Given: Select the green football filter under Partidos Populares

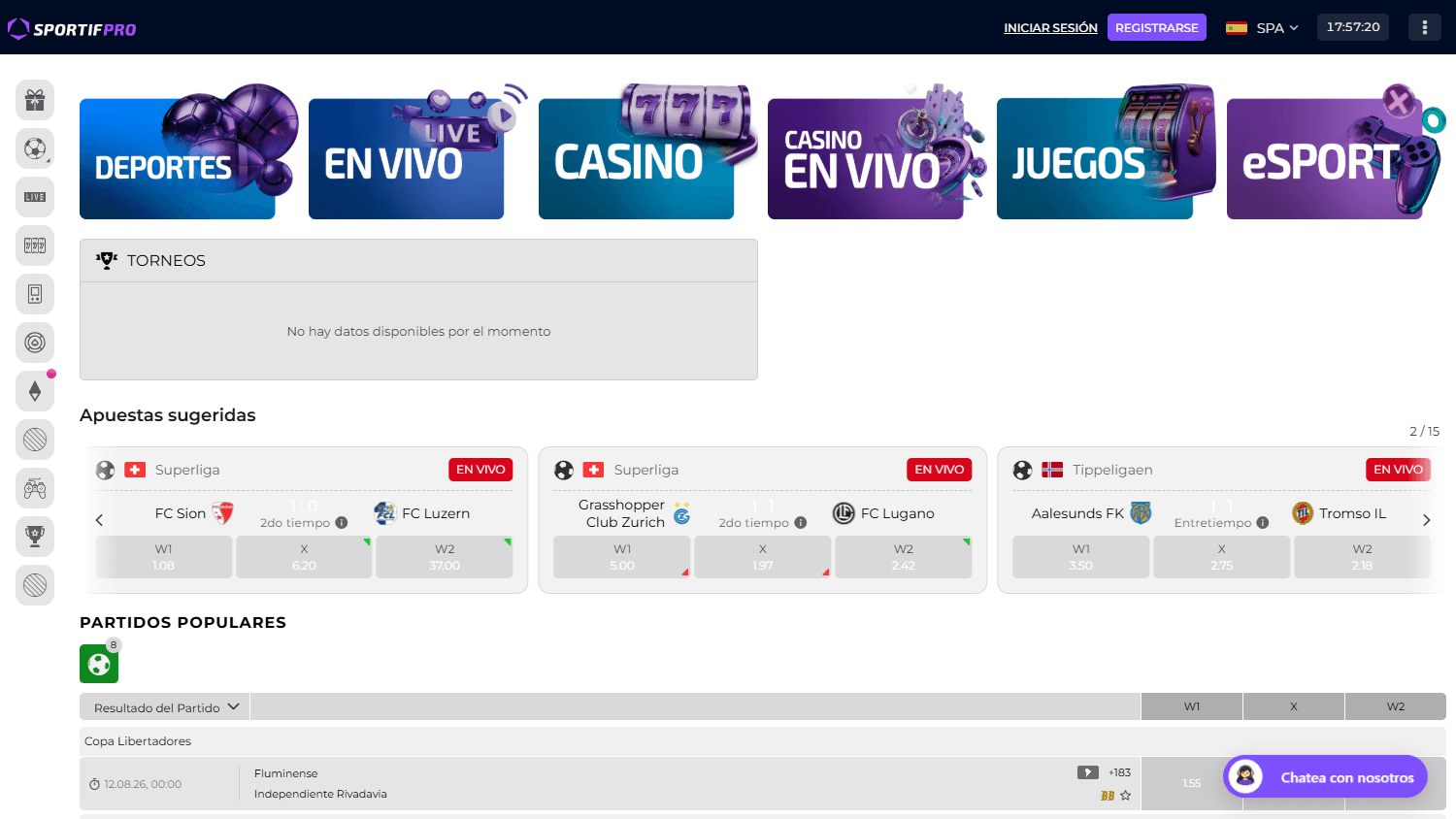Looking at the screenshot, I should 99,664.
